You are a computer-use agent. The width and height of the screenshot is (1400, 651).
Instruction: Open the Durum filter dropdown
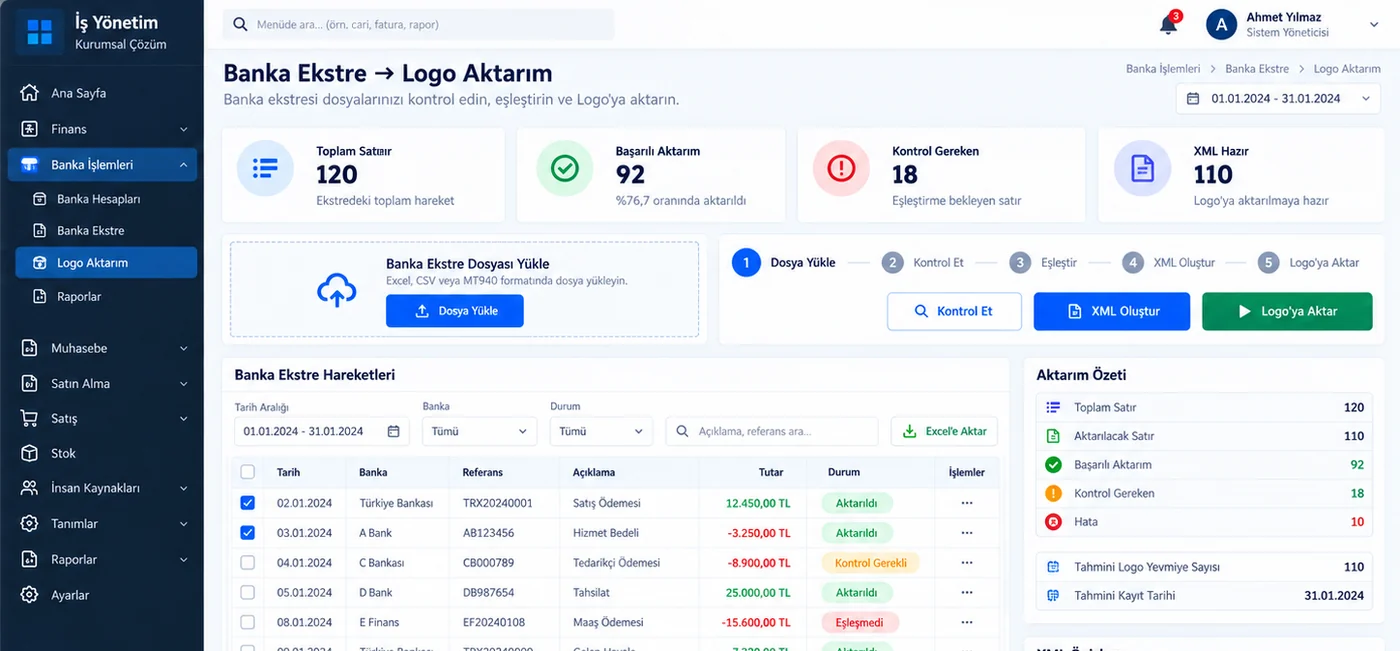click(x=601, y=431)
